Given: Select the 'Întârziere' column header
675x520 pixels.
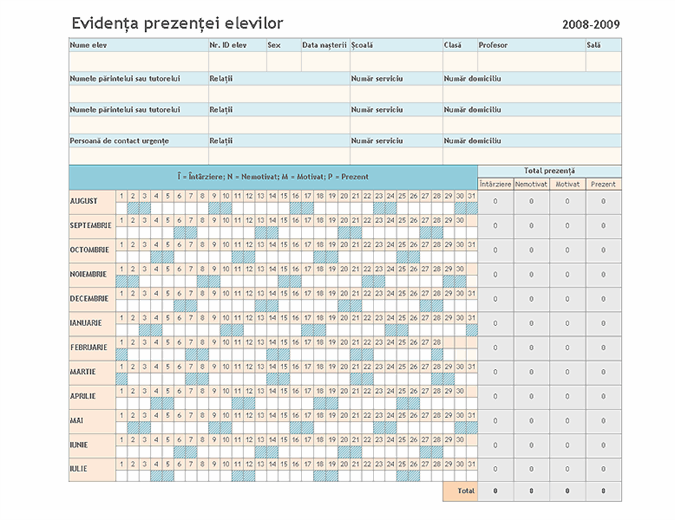Looking at the screenshot, I should [495, 184].
